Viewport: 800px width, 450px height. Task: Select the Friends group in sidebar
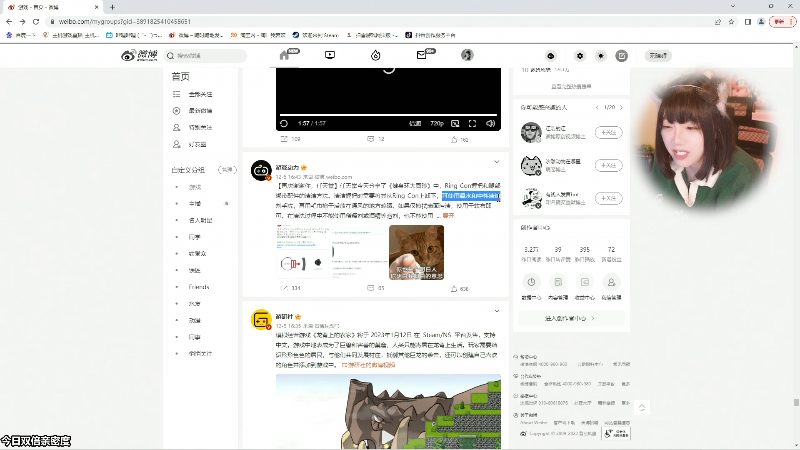coord(199,287)
